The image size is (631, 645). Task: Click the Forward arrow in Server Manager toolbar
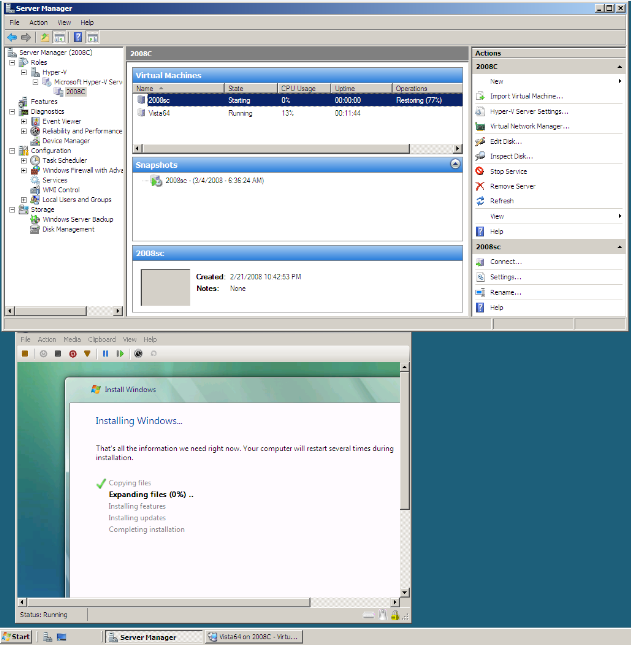pyautogui.click(x=26, y=37)
